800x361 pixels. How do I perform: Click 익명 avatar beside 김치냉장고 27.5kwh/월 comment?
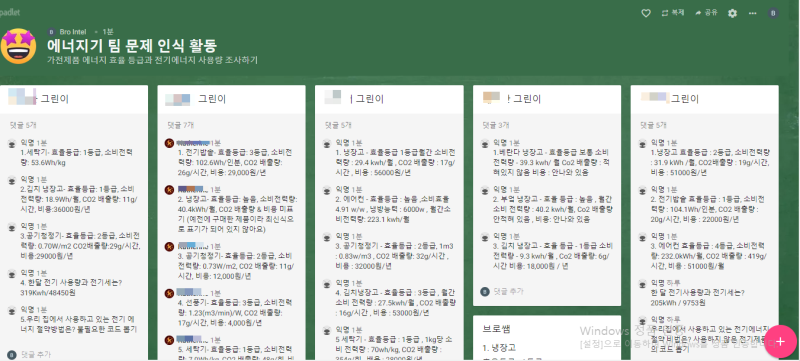(327, 283)
